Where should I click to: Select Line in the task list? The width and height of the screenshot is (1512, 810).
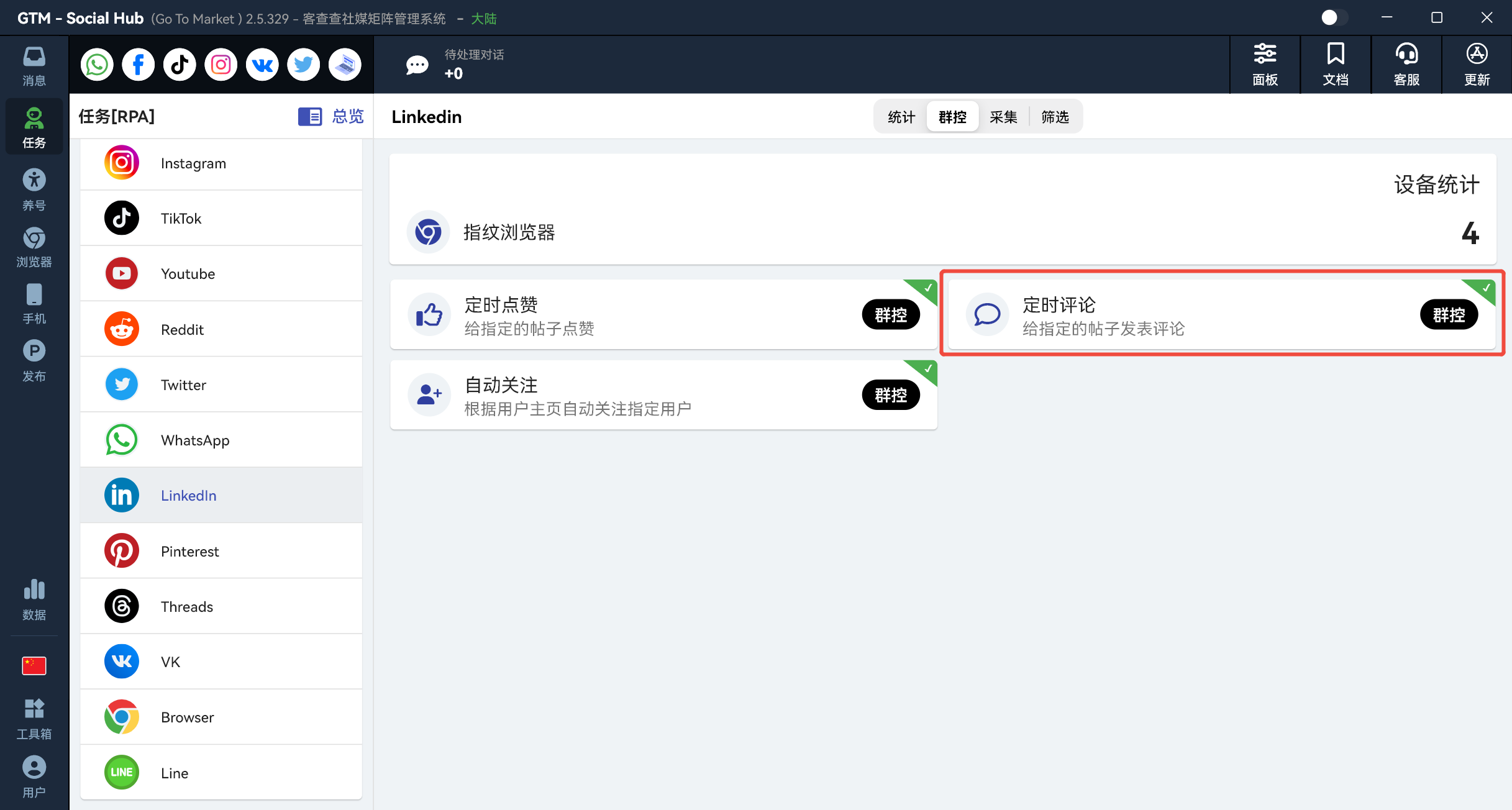pos(221,773)
